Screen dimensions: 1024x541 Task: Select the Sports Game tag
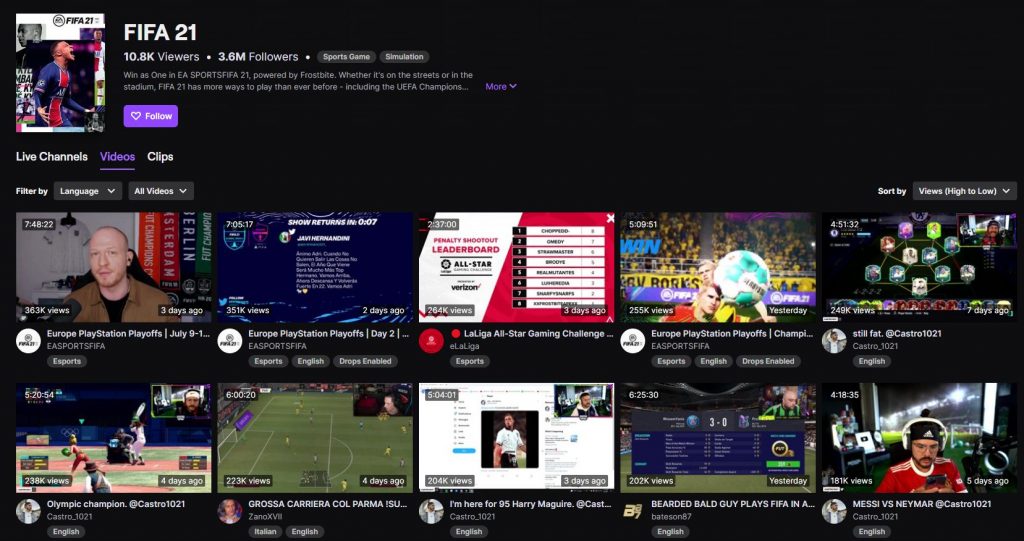click(346, 57)
